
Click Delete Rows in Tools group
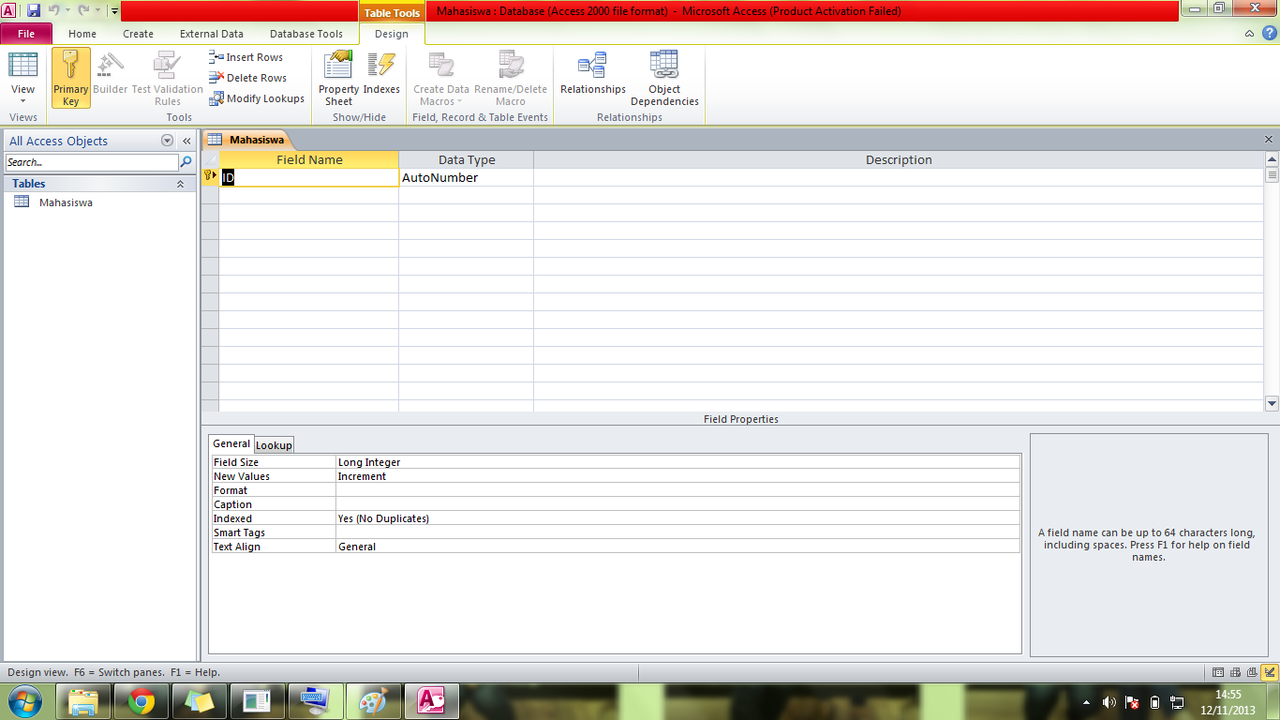coord(247,78)
